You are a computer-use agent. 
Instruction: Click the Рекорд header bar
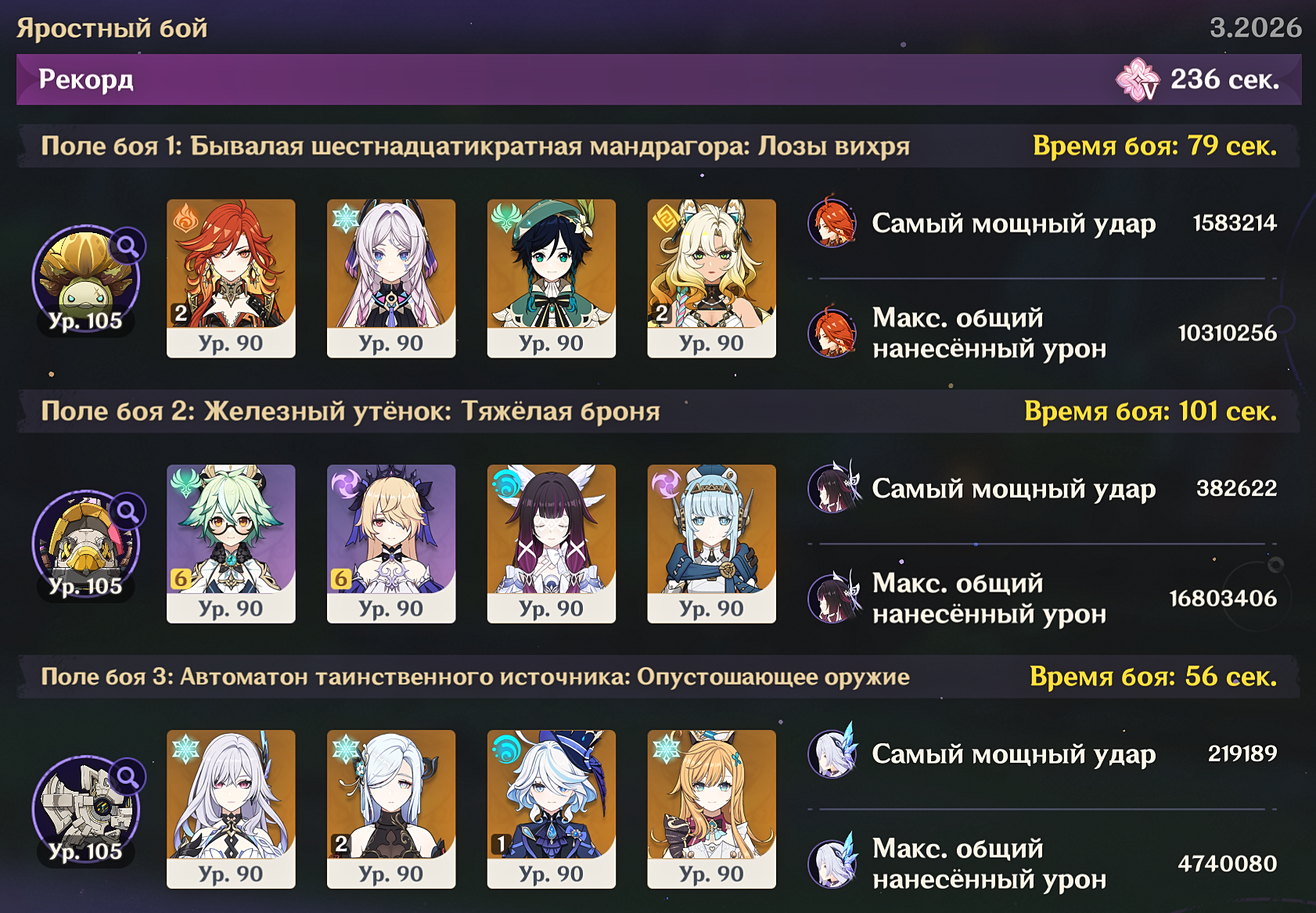[659, 79]
